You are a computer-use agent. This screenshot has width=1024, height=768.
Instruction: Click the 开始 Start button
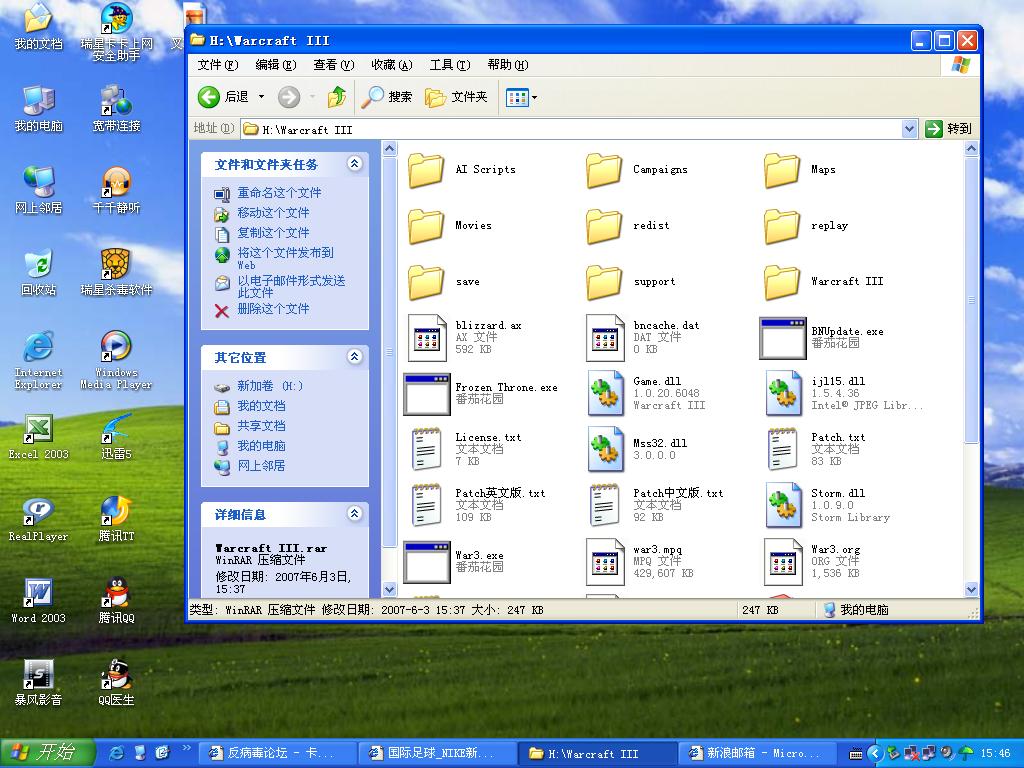point(48,753)
